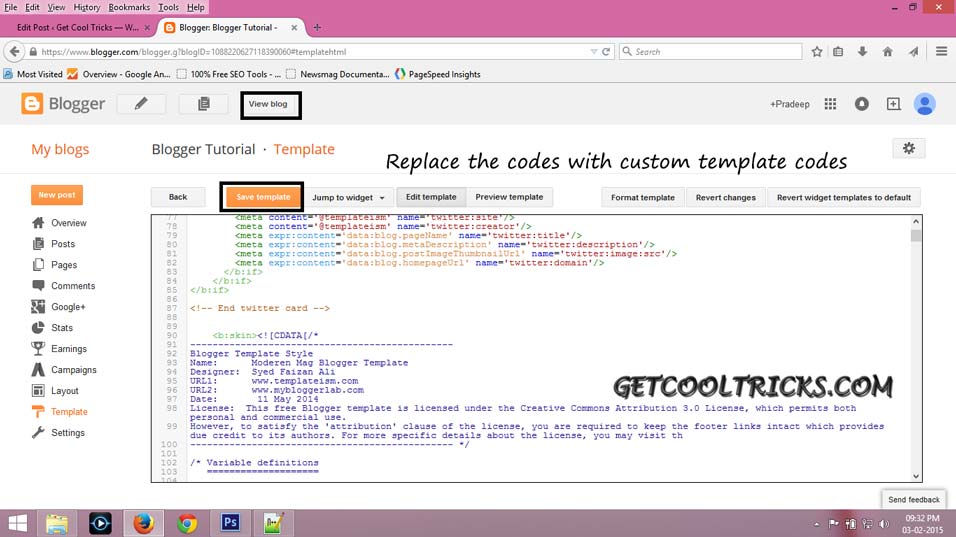Click the browser back arrow
956x537 pixels.
point(15,52)
